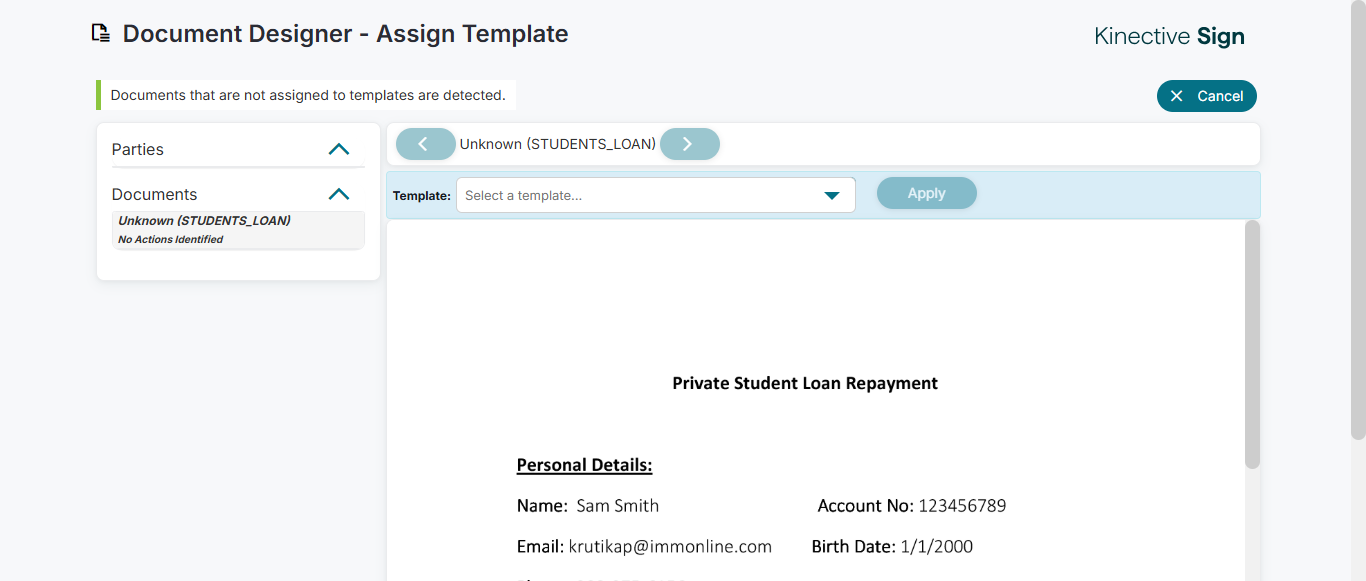Click the outer page scrollbar
Viewport: 1366px width, 581px height.
click(x=1357, y=220)
